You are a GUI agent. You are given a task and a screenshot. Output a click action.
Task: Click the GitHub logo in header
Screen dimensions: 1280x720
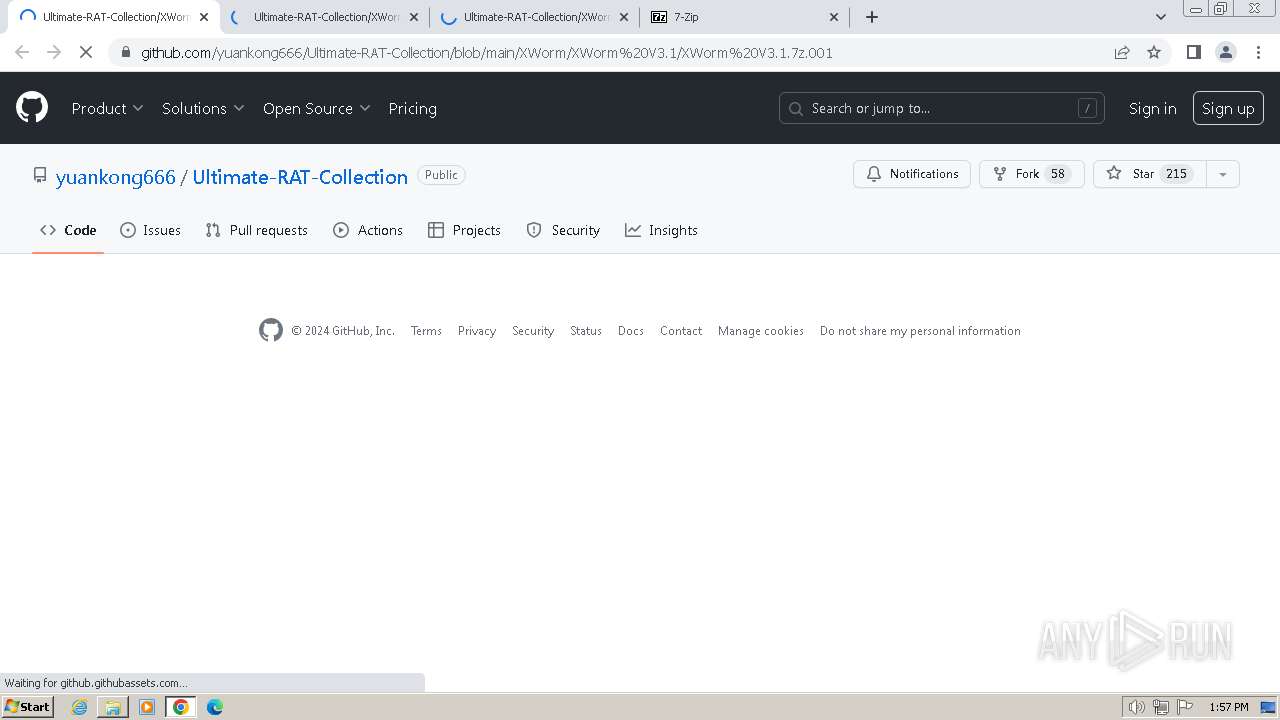32,108
